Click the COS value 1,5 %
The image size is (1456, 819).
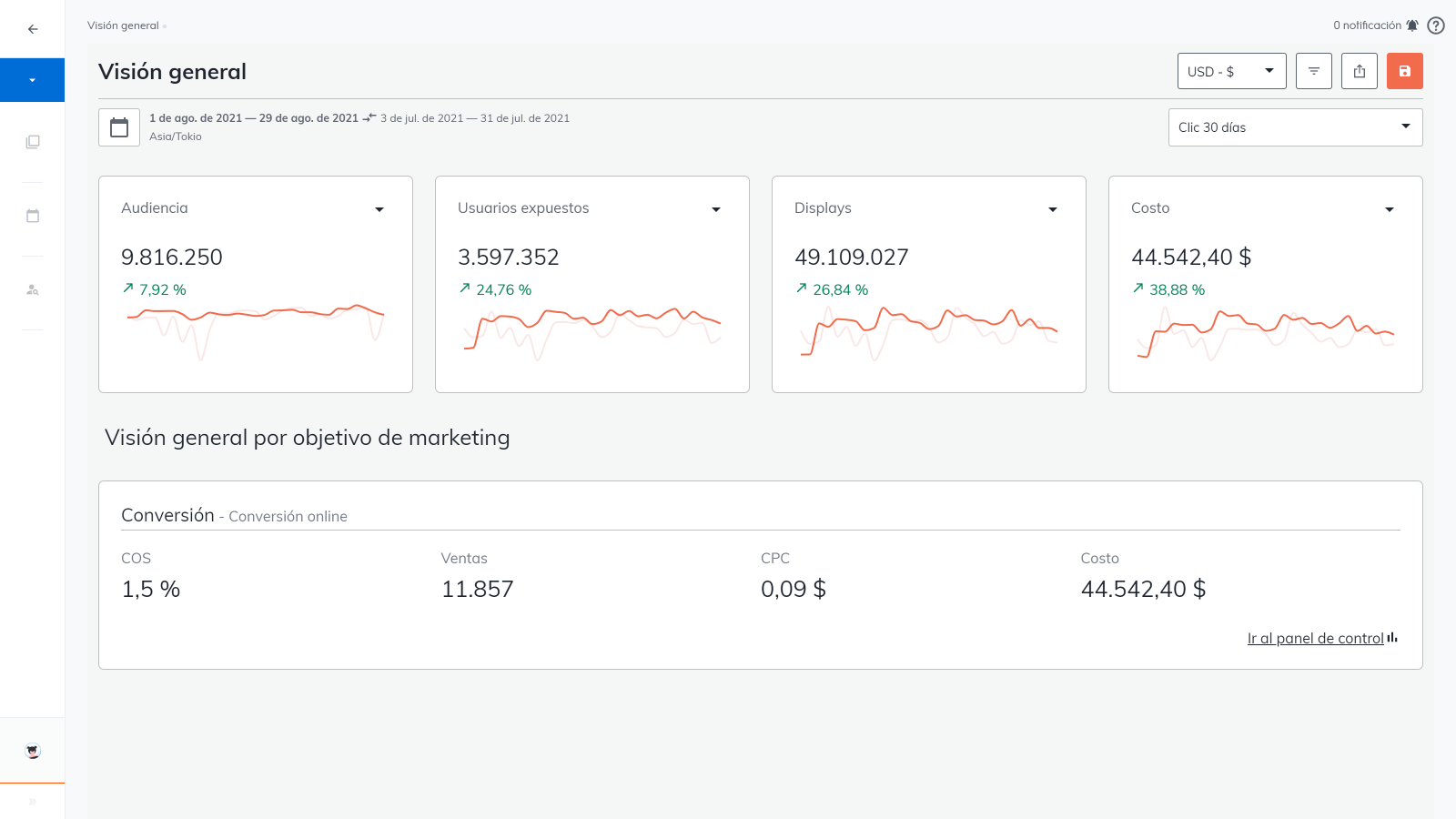click(x=151, y=590)
